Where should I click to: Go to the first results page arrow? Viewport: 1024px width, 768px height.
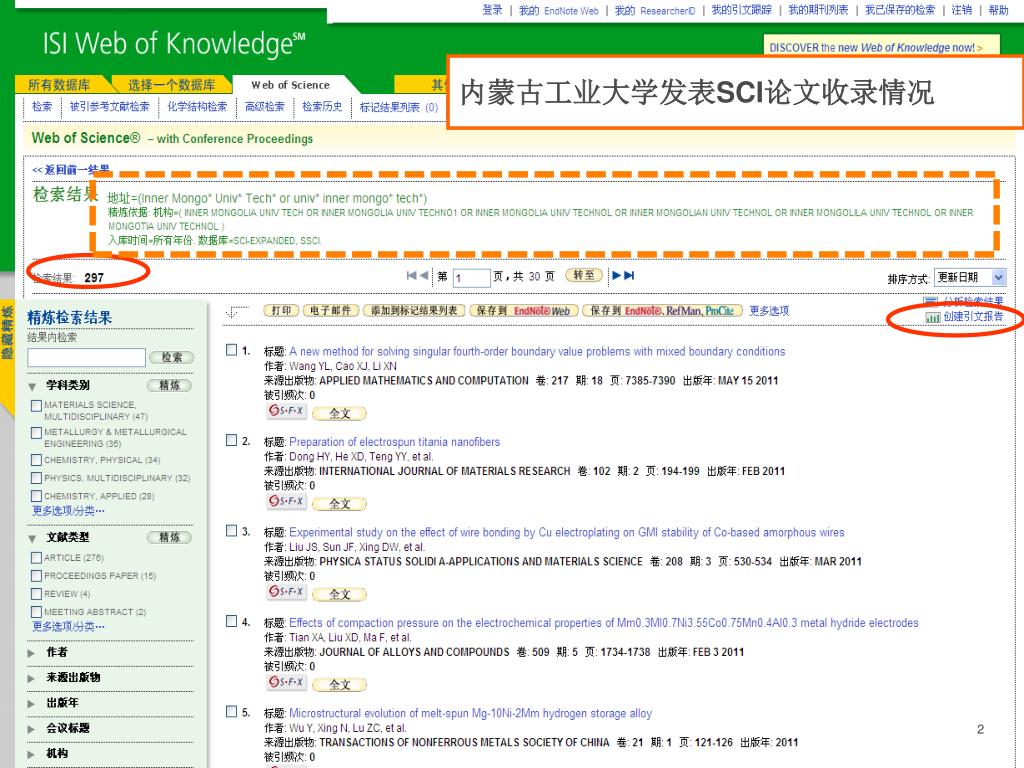click(x=411, y=276)
